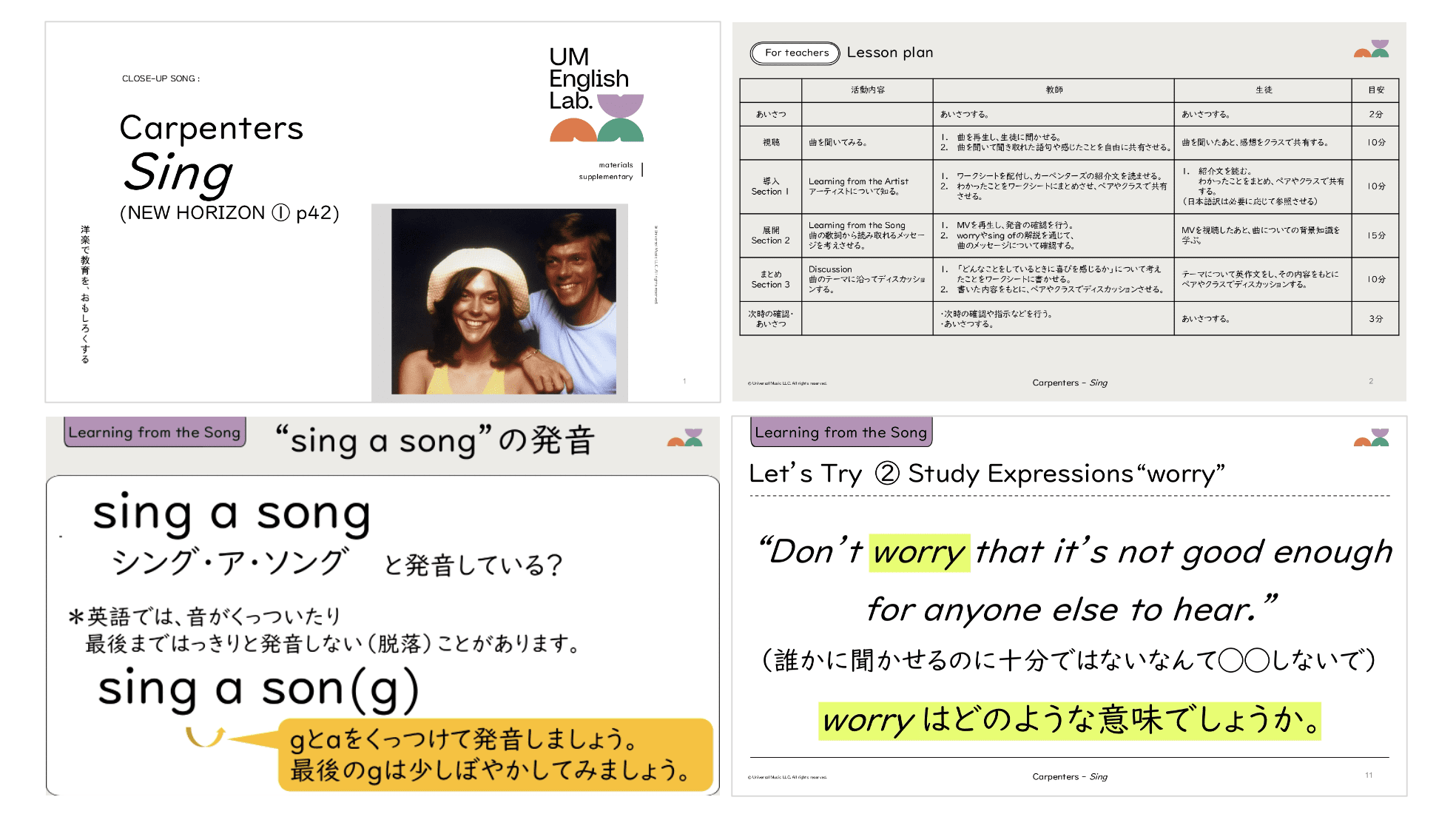Click the logo icon on Lesson plan slide
Image resolution: width=1456 pixels, height=817 pixels.
(1372, 49)
